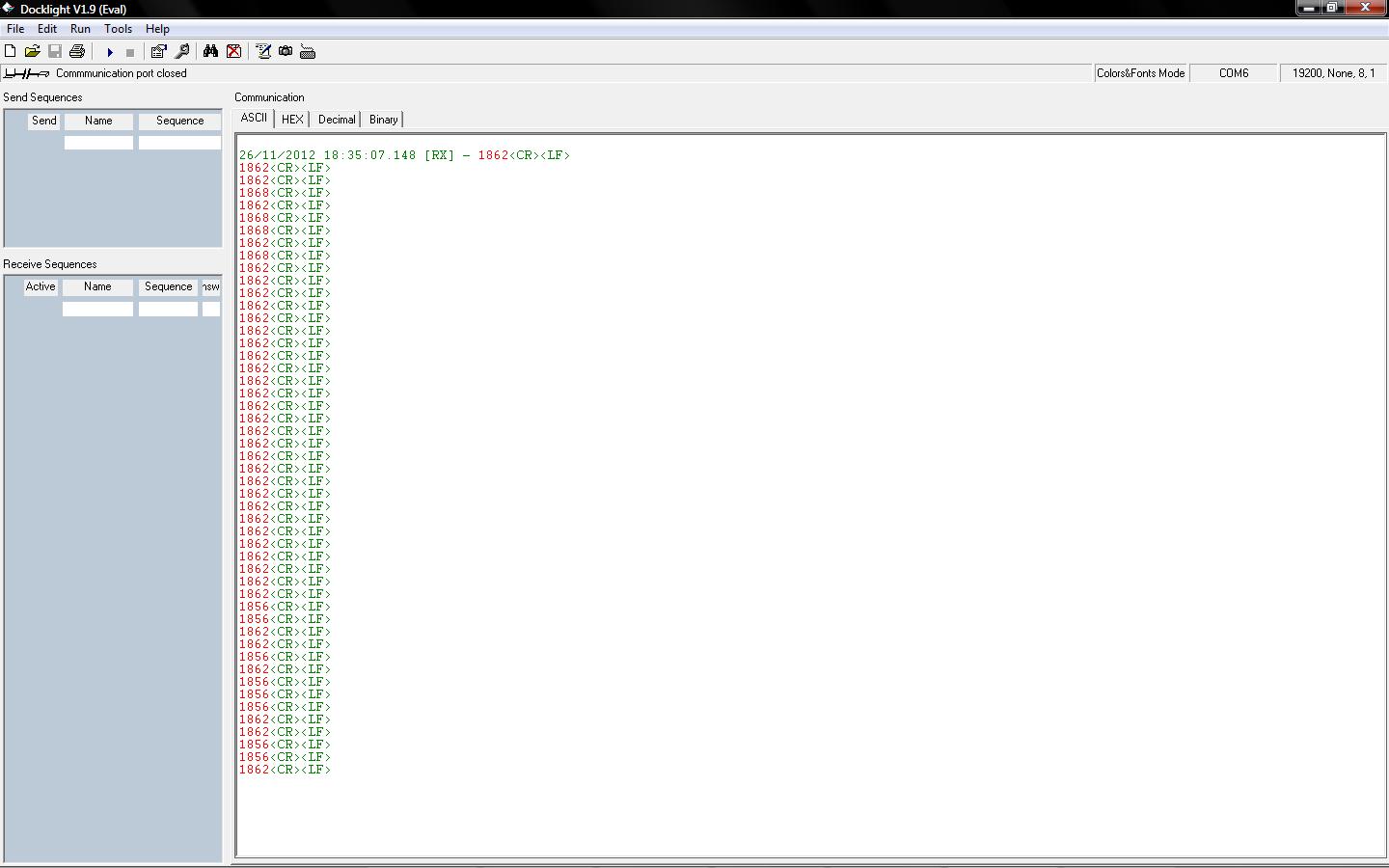
Task: Click the Print icon in the toolbar
Action: click(77, 51)
